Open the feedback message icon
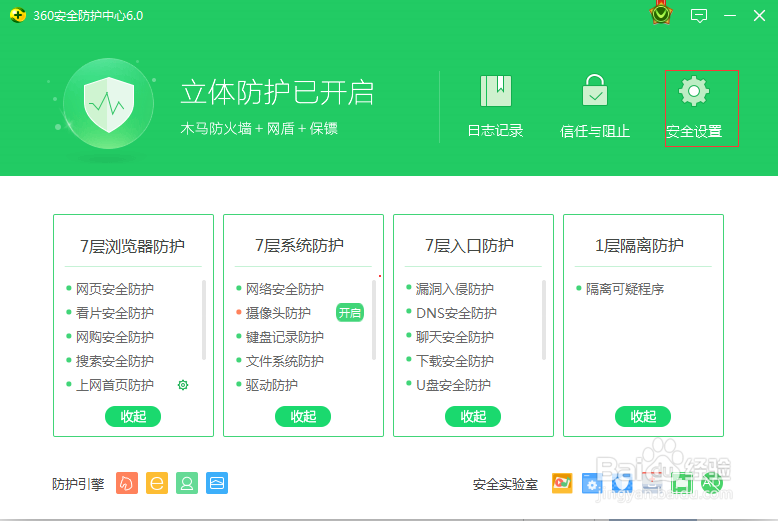This screenshot has height=521, width=778. pyautogui.click(x=699, y=16)
